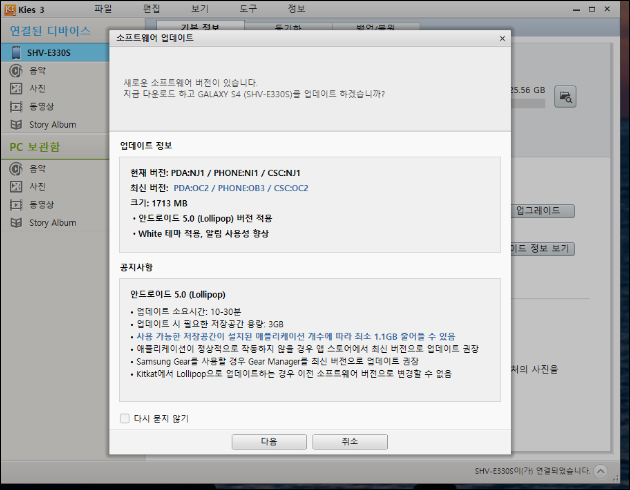This screenshot has height=490, width=630.
Task: Click the storage usage bar under 25.56 GB
Action: pyautogui.click(x=528, y=103)
